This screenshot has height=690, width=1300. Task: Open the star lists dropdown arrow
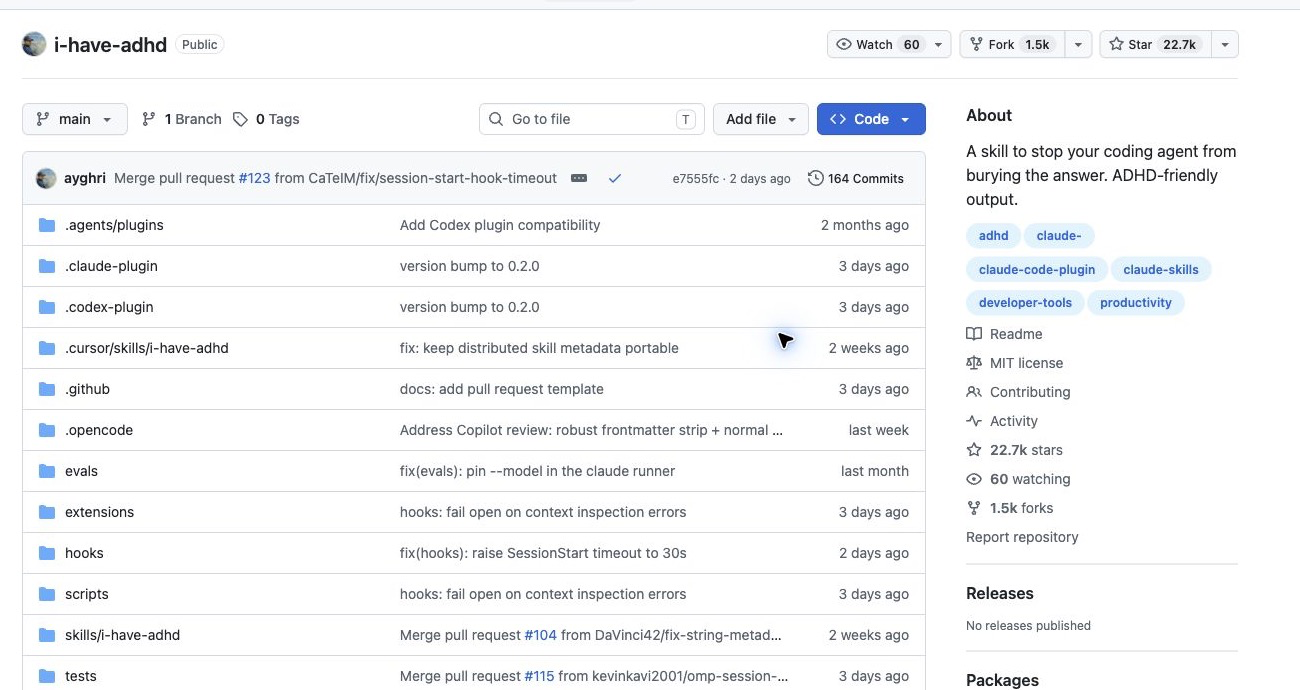click(1225, 44)
